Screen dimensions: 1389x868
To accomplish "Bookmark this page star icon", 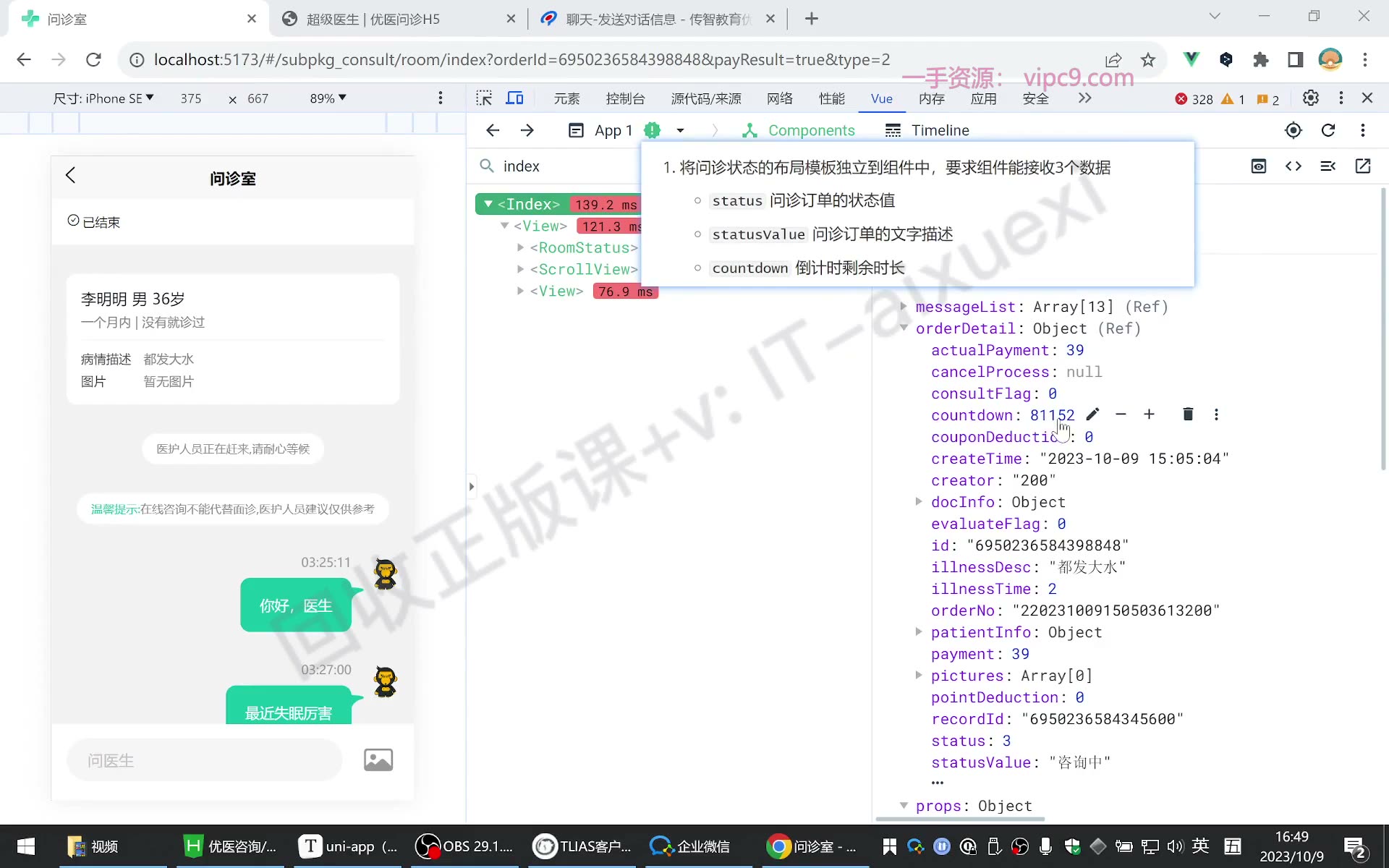I will pos(1148,59).
